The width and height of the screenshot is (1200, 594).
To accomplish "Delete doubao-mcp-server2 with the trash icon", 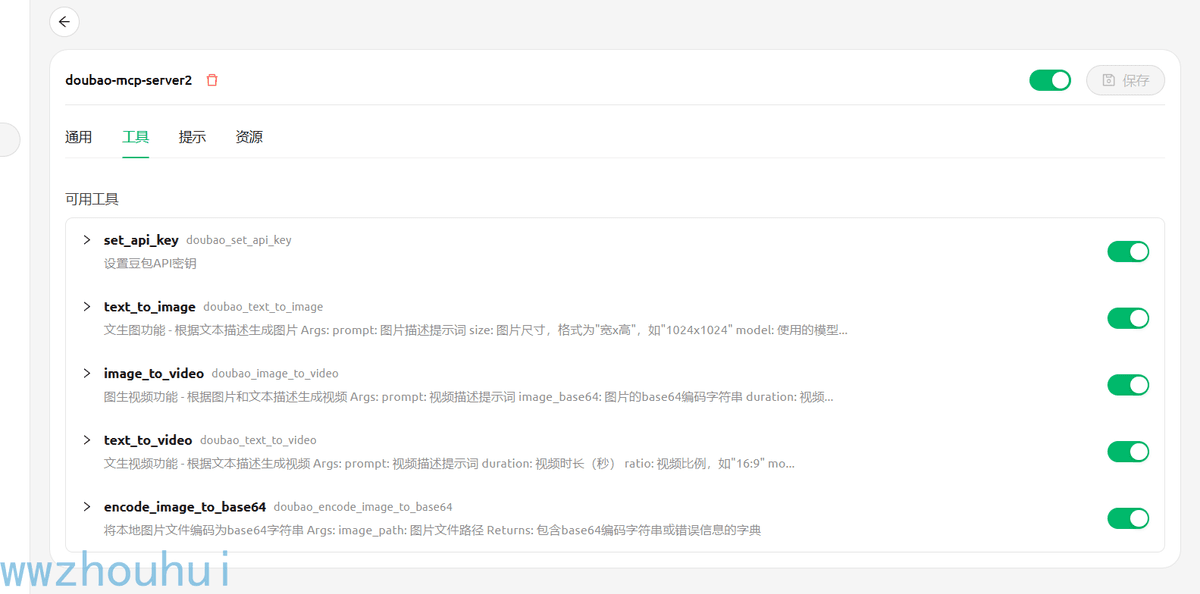I will [212, 80].
